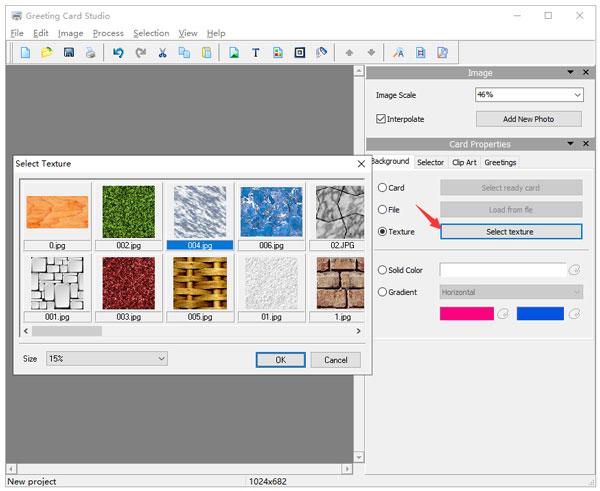Viewport: 600px width, 491px height.
Task: Select the 005.jpg woven texture thumbnail
Action: (200, 283)
